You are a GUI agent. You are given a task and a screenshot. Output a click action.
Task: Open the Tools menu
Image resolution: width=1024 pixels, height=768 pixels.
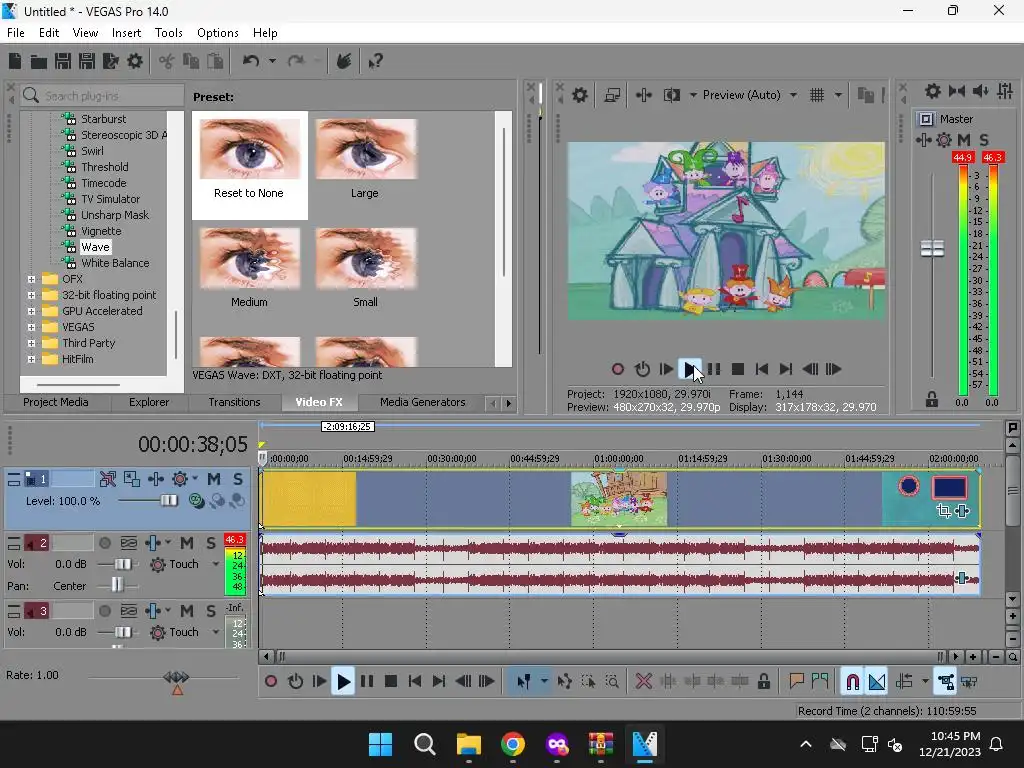(168, 33)
